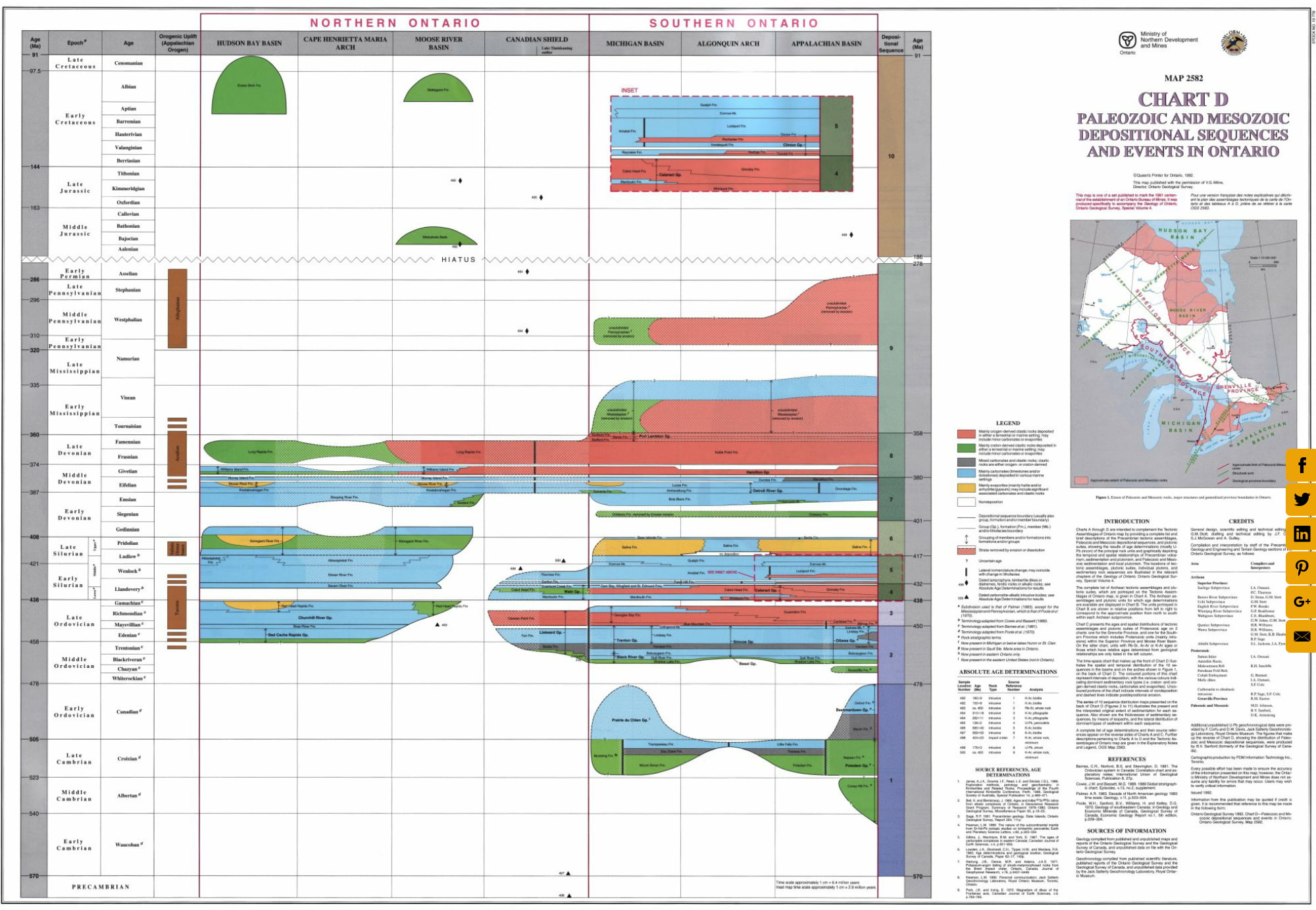Click the triangle intrusive-bodies legend symbol
The height and width of the screenshot is (910, 1316).
click(x=967, y=597)
